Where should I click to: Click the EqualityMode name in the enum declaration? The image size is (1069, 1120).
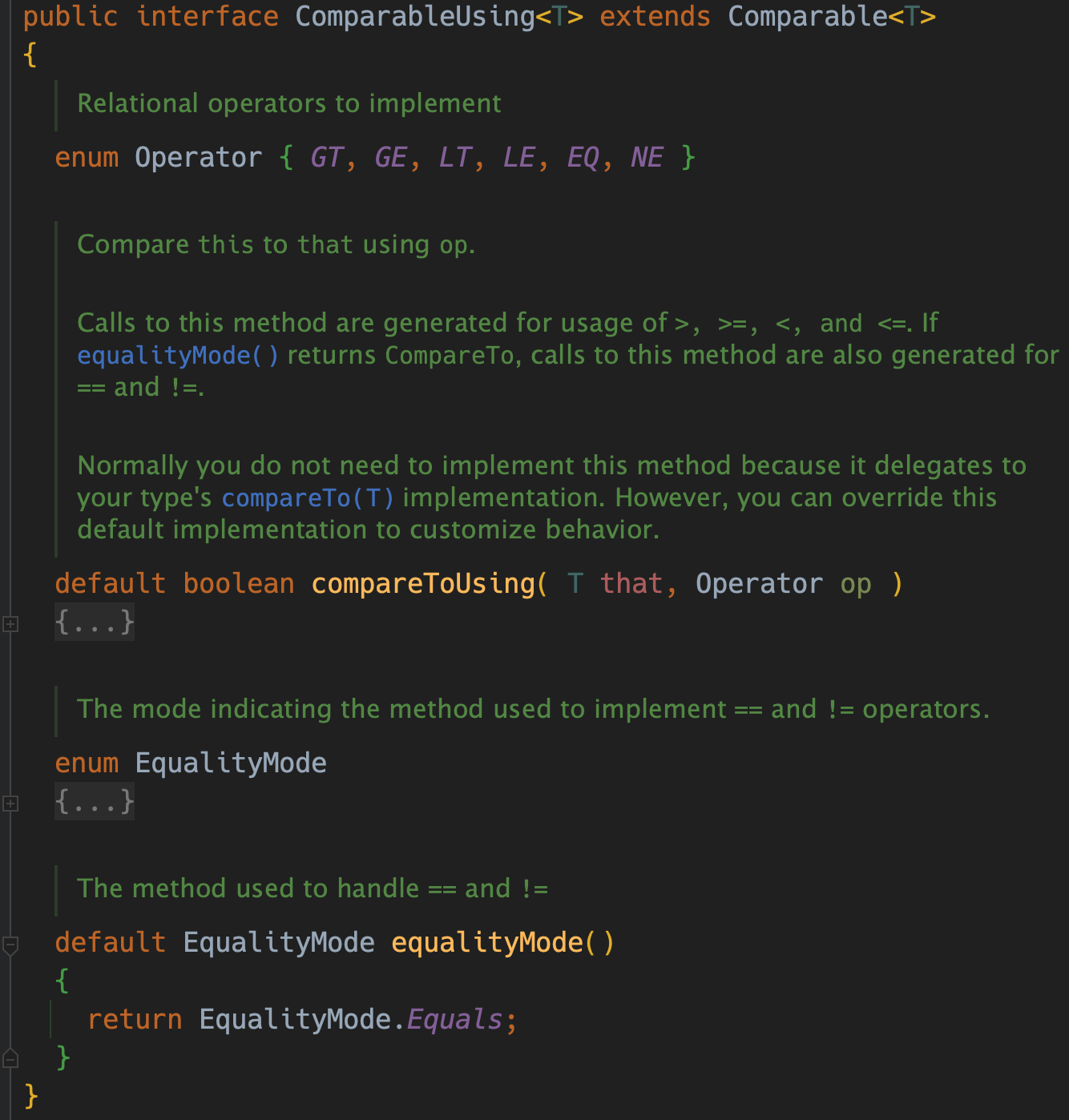click(231, 763)
